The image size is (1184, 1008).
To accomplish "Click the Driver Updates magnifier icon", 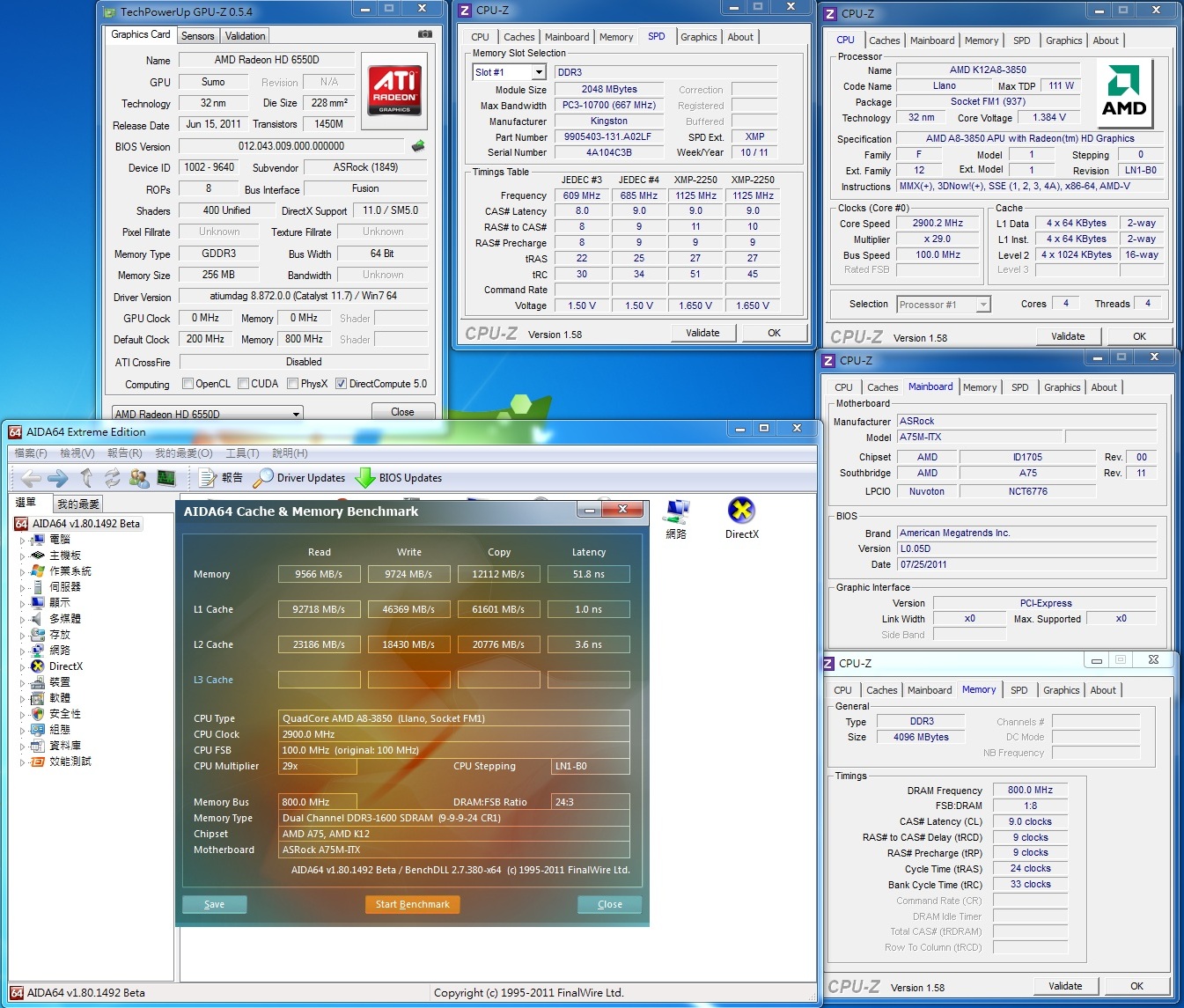I will (x=262, y=478).
